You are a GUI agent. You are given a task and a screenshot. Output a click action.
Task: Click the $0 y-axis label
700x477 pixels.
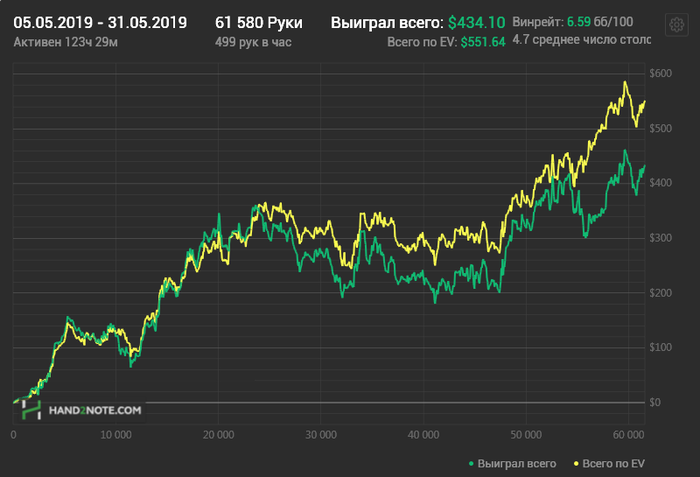tap(655, 402)
